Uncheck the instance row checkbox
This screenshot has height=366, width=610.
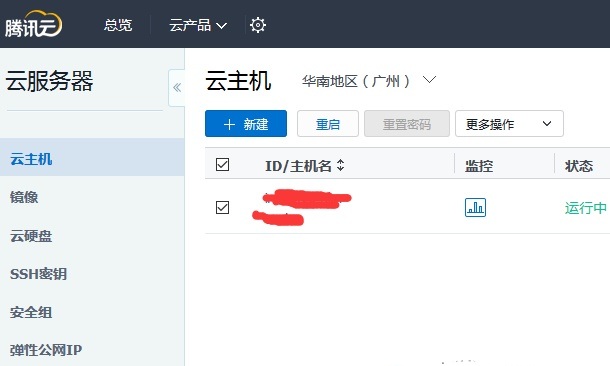click(x=223, y=207)
